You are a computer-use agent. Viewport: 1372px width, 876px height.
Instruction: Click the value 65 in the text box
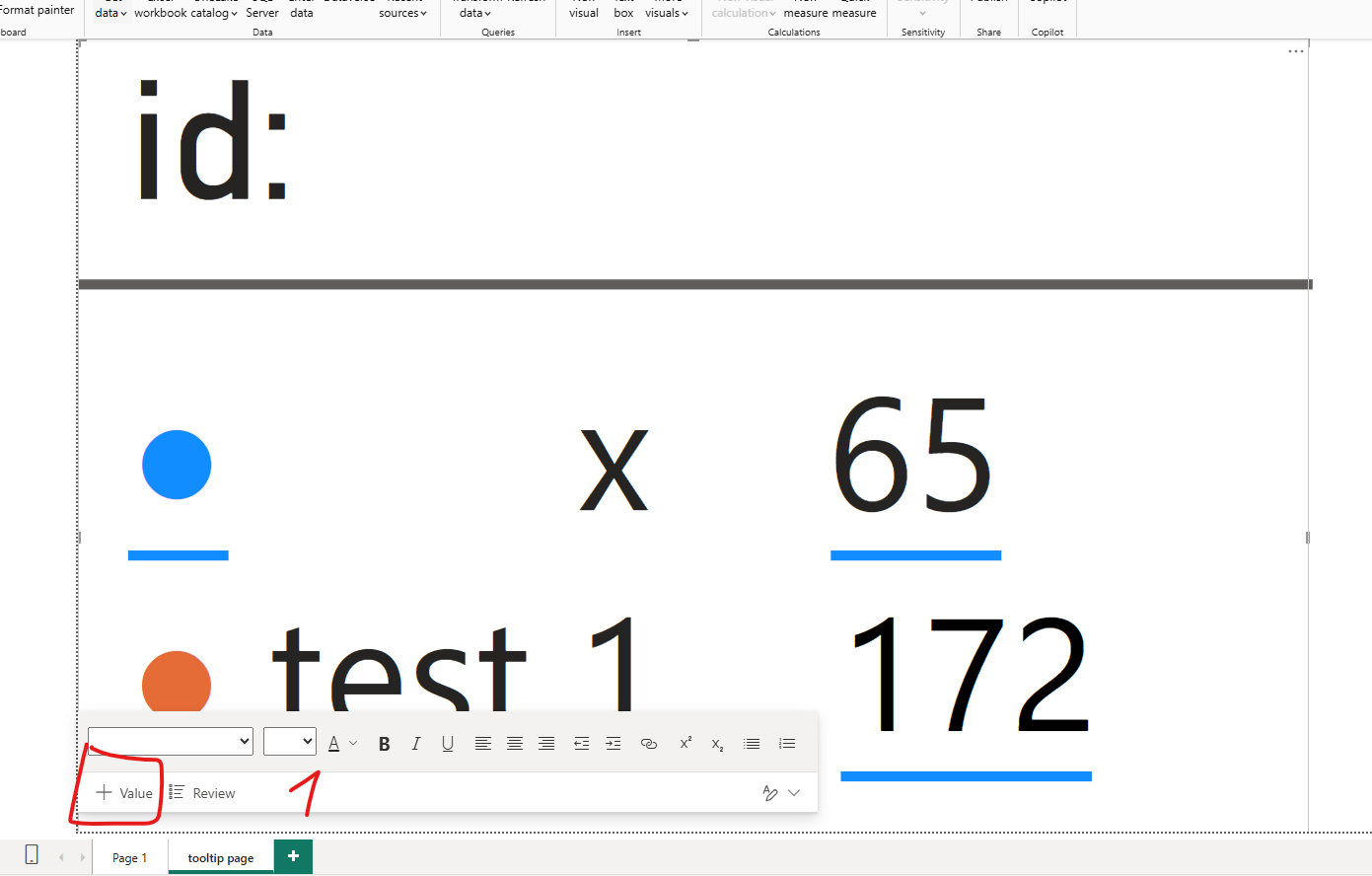tap(913, 455)
